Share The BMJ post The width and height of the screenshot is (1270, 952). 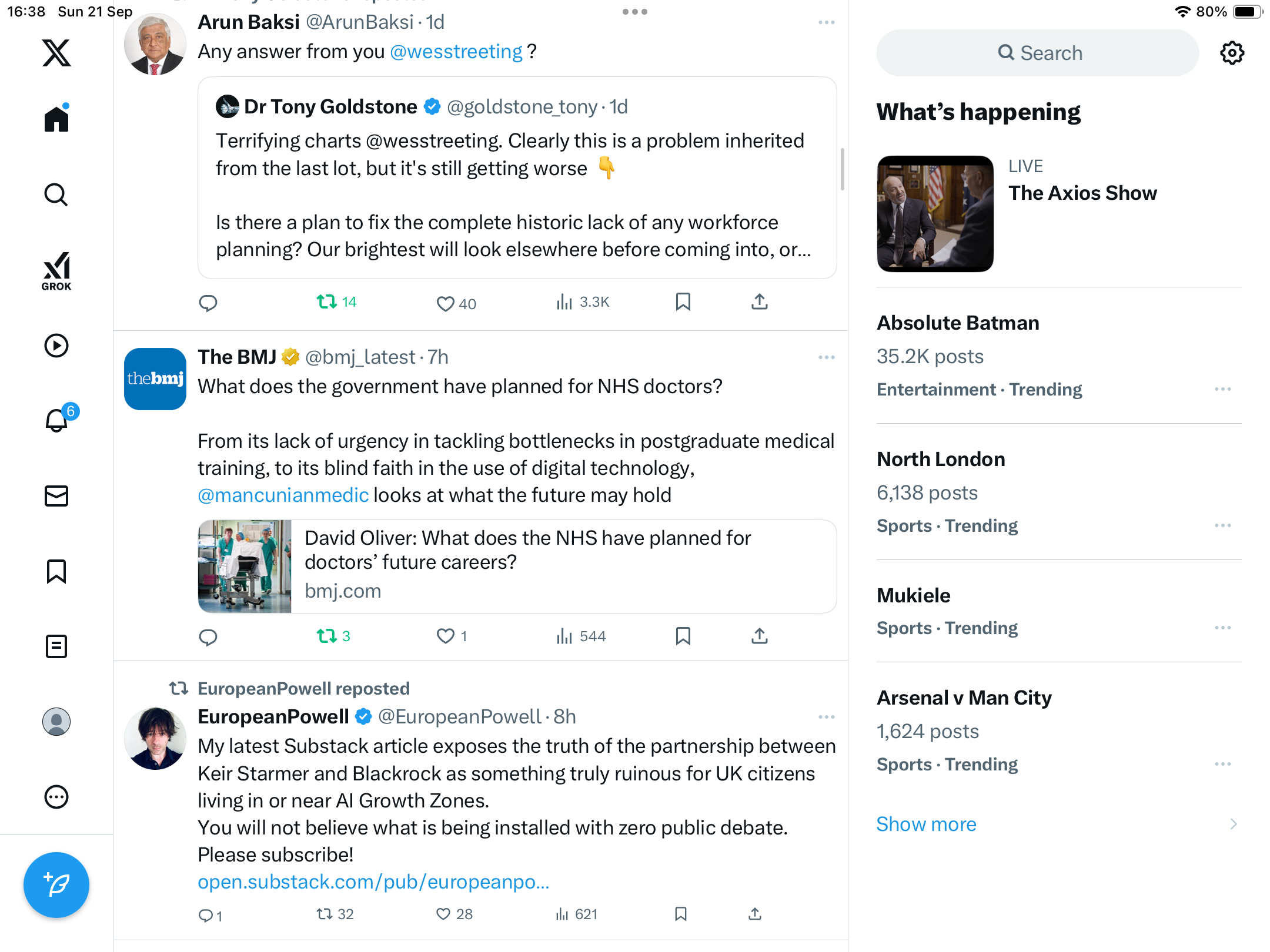click(x=759, y=636)
